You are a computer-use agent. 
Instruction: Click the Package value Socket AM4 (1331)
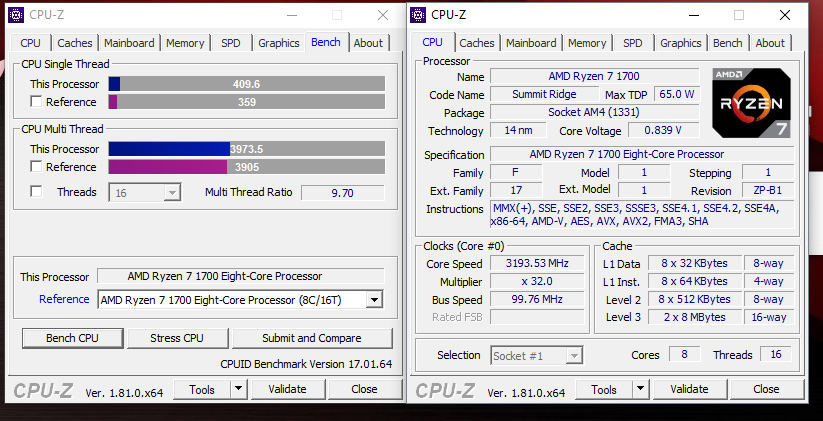coord(594,112)
